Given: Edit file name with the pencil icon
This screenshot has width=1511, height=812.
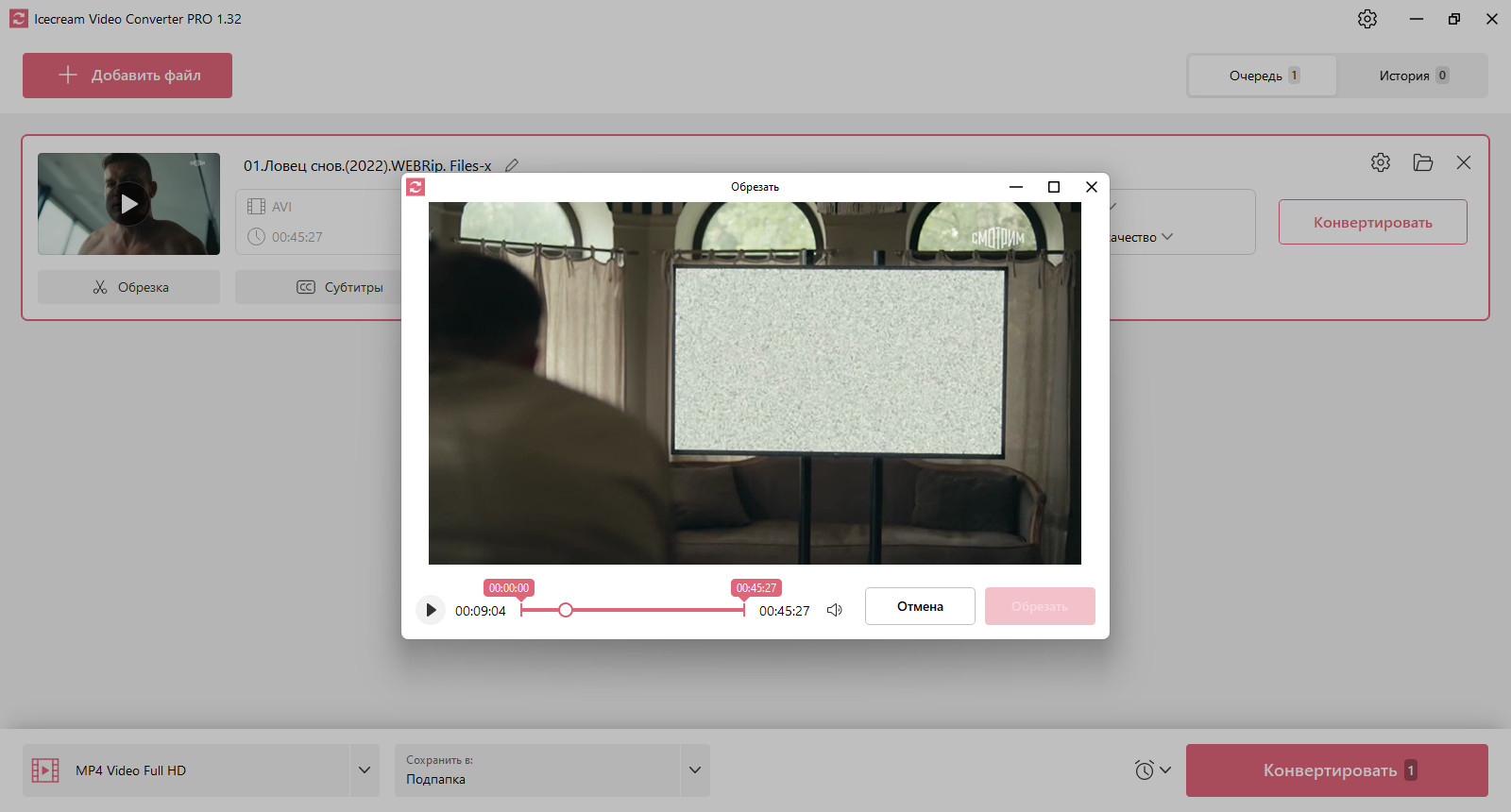Looking at the screenshot, I should [512, 165].
